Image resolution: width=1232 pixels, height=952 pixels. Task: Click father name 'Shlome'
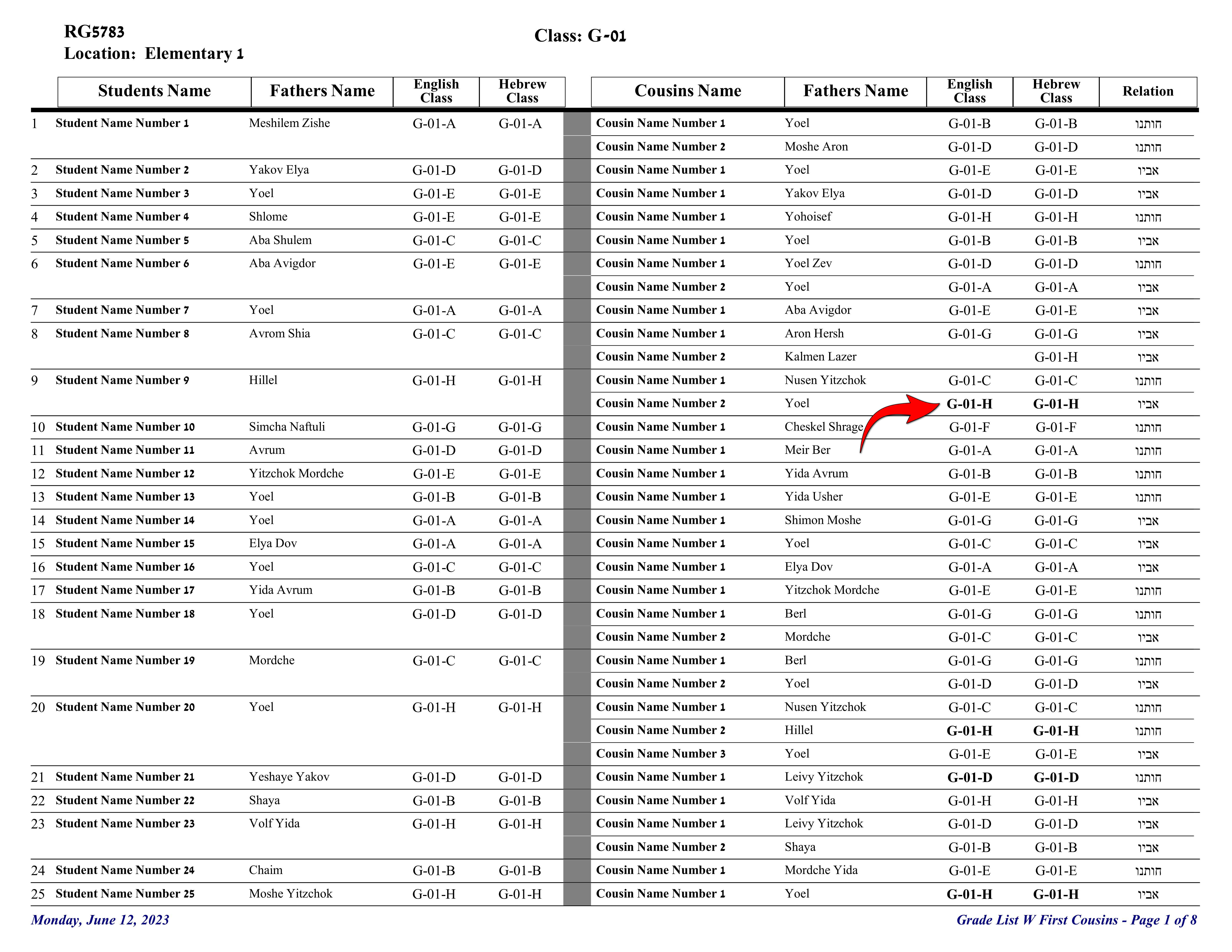point(268,217)
